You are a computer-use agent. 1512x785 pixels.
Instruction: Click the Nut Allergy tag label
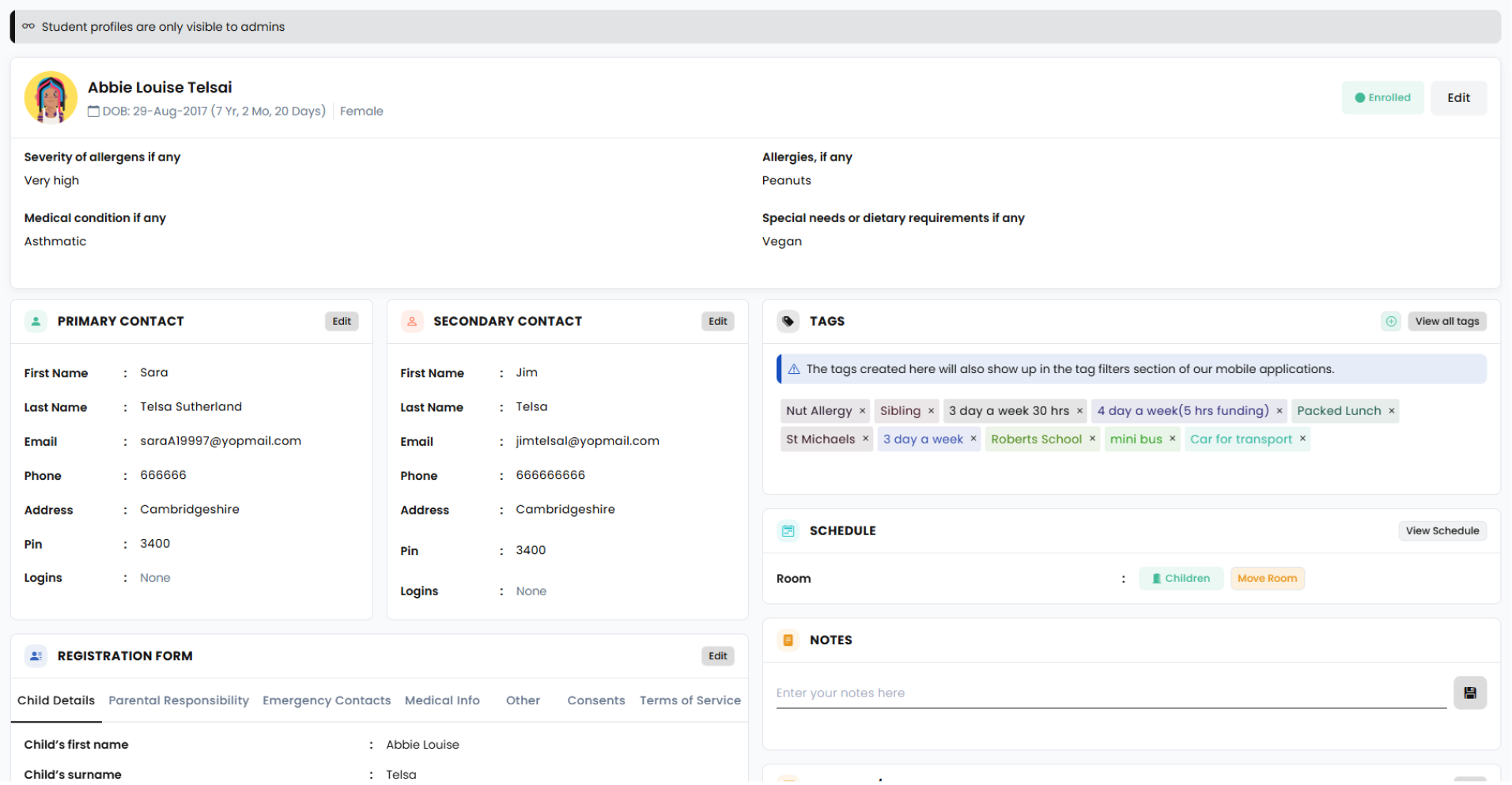[x=818, y=411]
